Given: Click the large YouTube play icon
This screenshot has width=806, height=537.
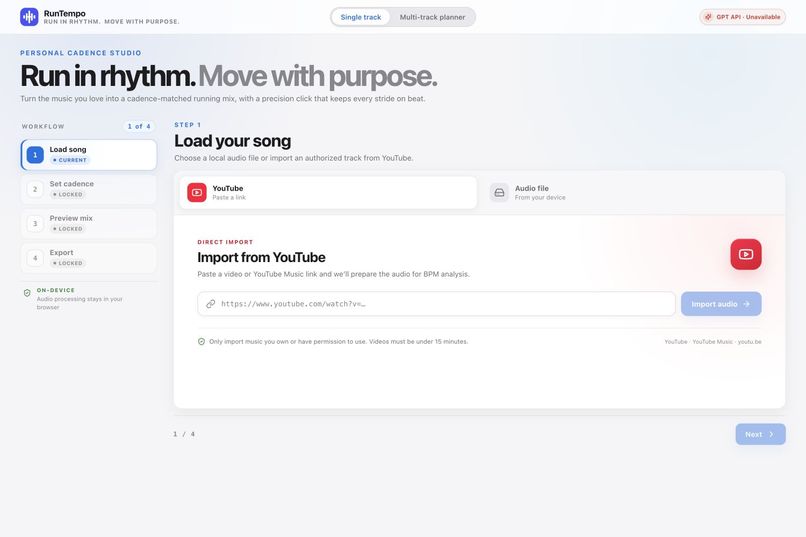Looking at the screenshot, I should pos(746,254).
